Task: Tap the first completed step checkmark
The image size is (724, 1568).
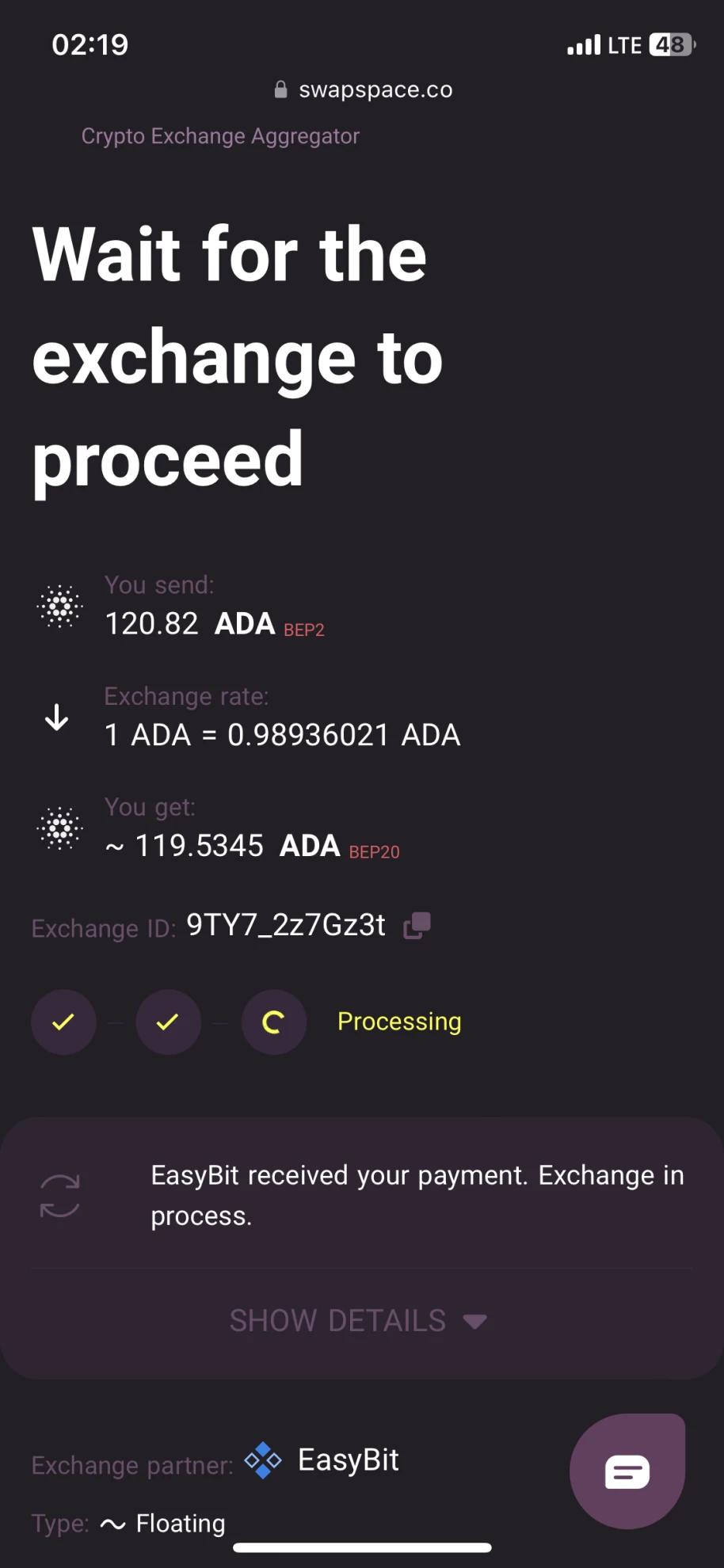Action: tap(63, 1022)
